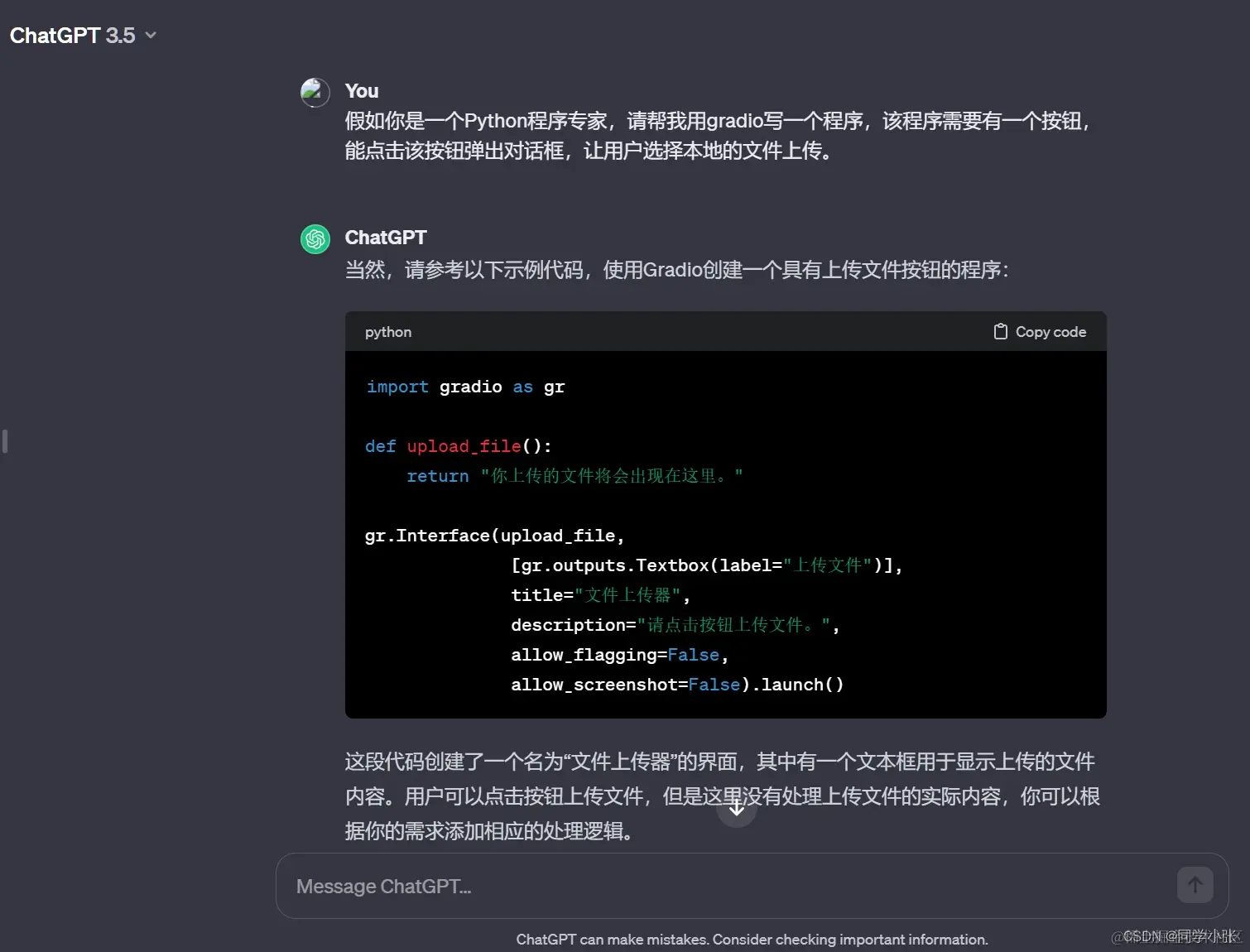
Task: Click the 'gr.outputs.Textbox' code line
Action: point(707,565)
